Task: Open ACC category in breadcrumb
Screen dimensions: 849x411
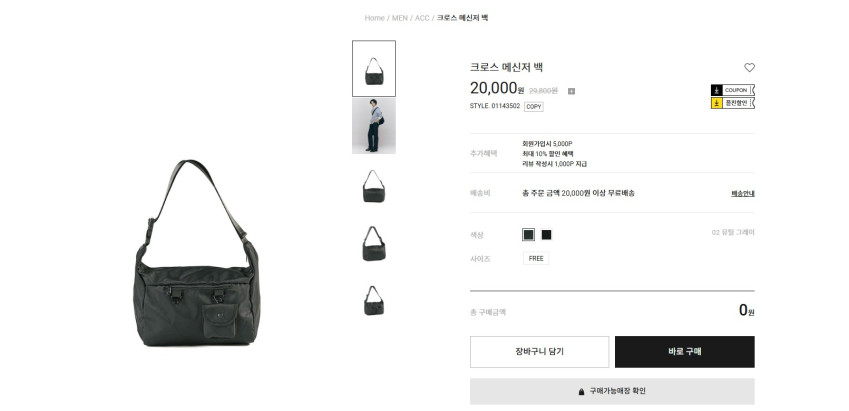Action: click(x=422, y=18)
